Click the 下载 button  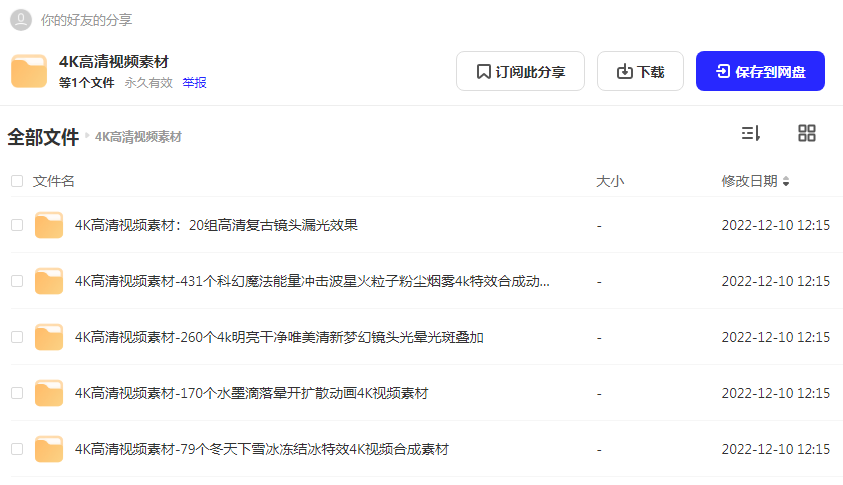640,71
